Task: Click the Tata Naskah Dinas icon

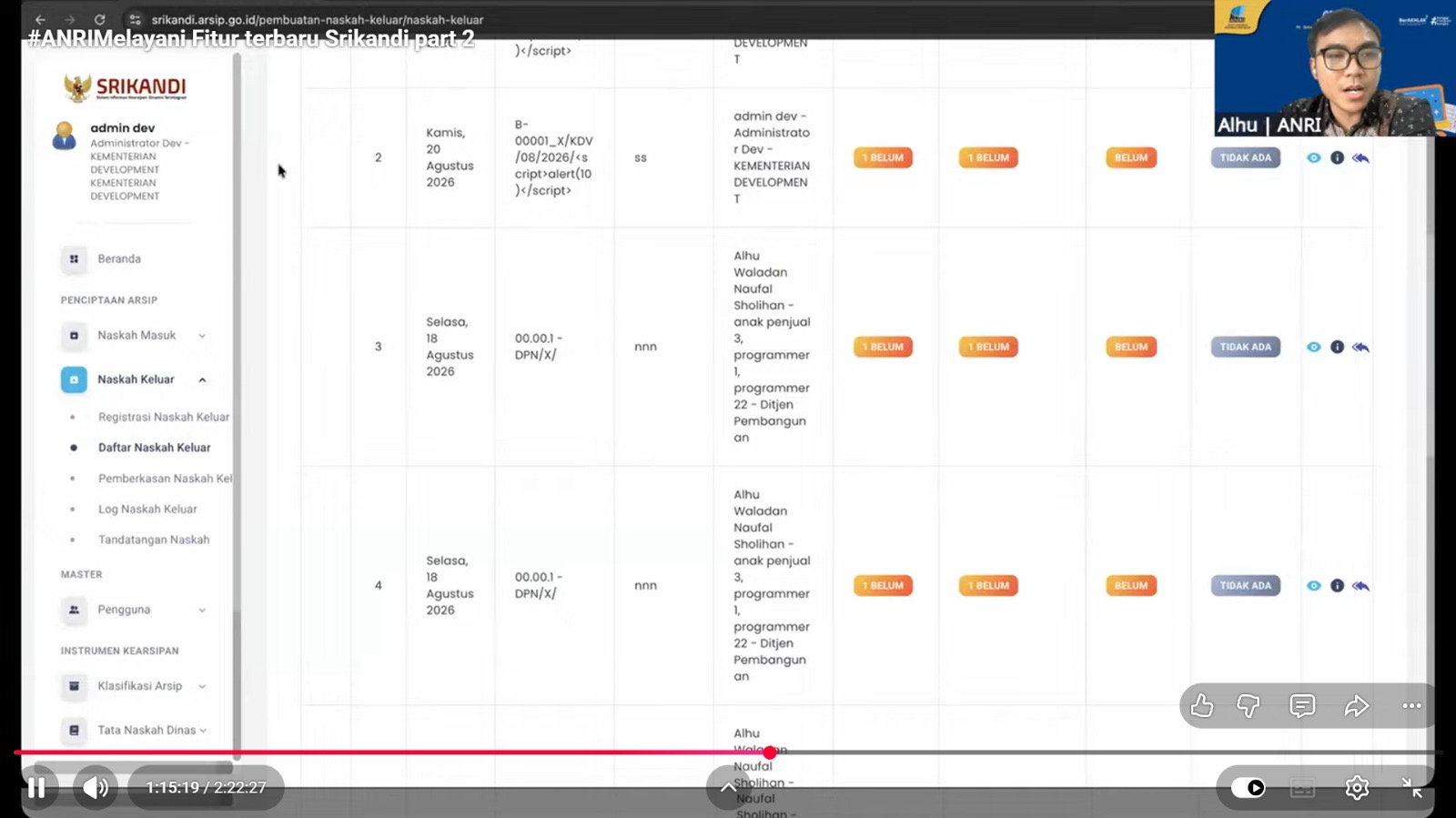Action: (74, 730)
